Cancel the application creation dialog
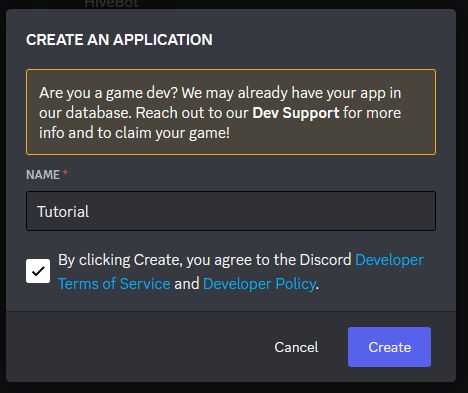The image size is (468, 393). click(296, 347)
